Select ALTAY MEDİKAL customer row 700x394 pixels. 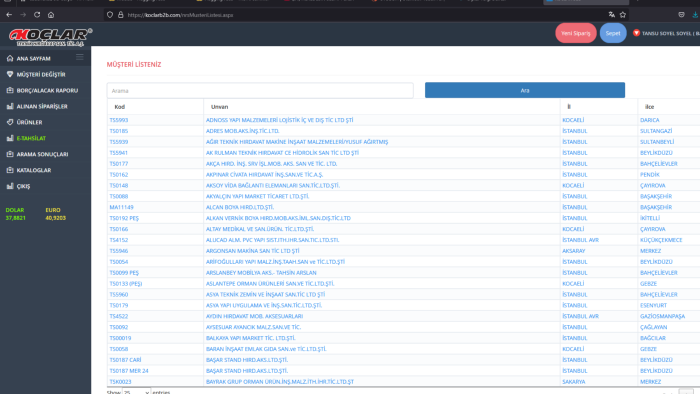[x=260, y=229]
